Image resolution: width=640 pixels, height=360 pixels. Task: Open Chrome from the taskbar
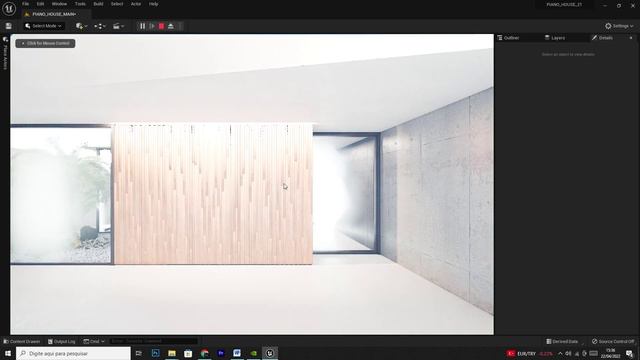click(204, 353)
